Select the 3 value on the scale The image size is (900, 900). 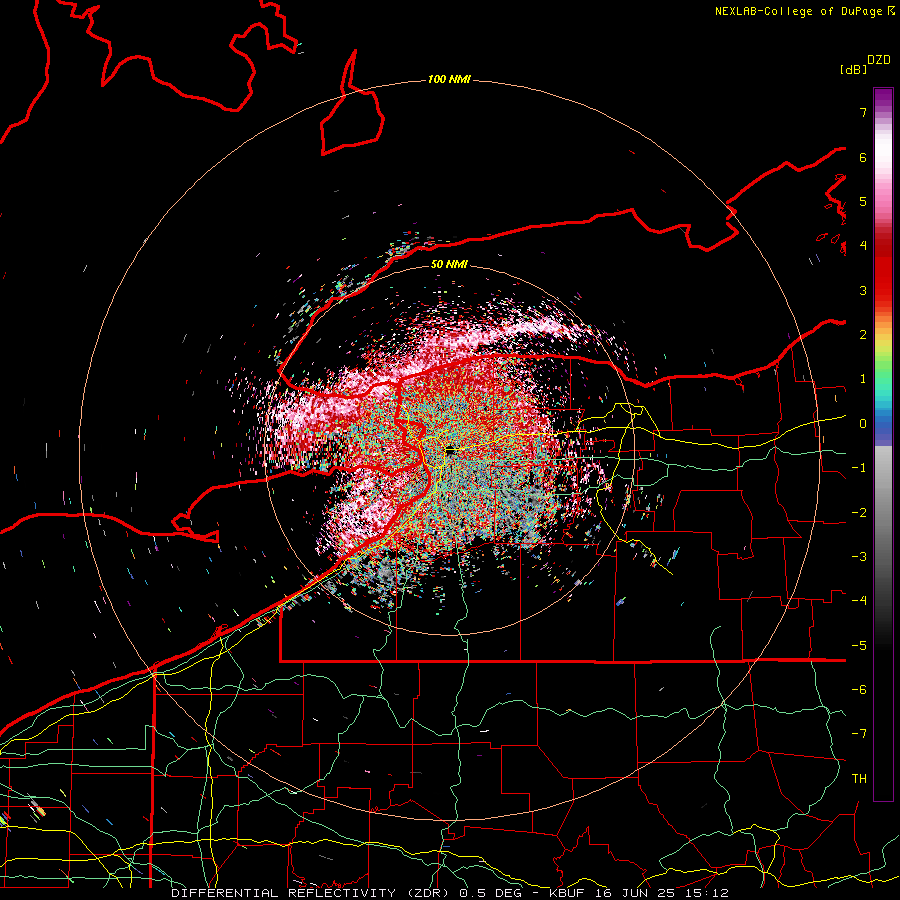[863, 290]
